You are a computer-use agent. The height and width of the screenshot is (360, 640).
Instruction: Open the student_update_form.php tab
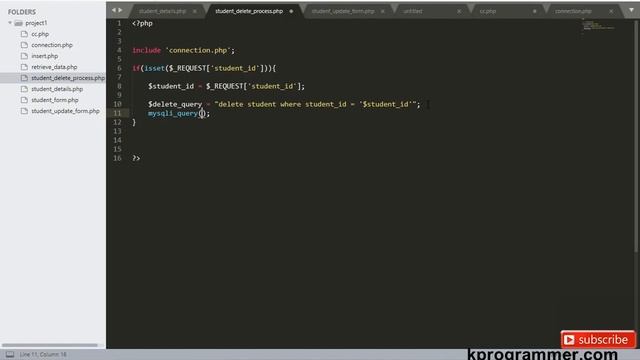click(343, 11)
